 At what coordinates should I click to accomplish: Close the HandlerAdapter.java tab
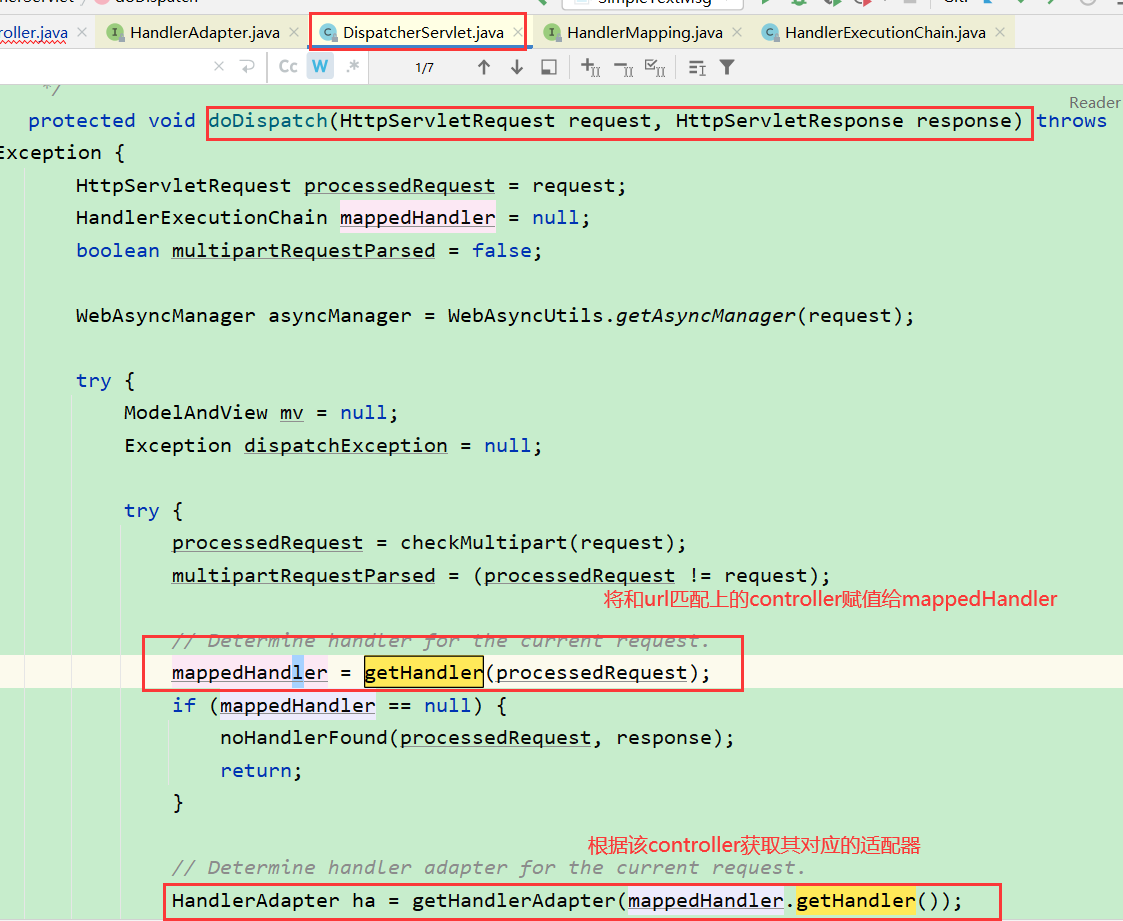(x=294, y=32)
